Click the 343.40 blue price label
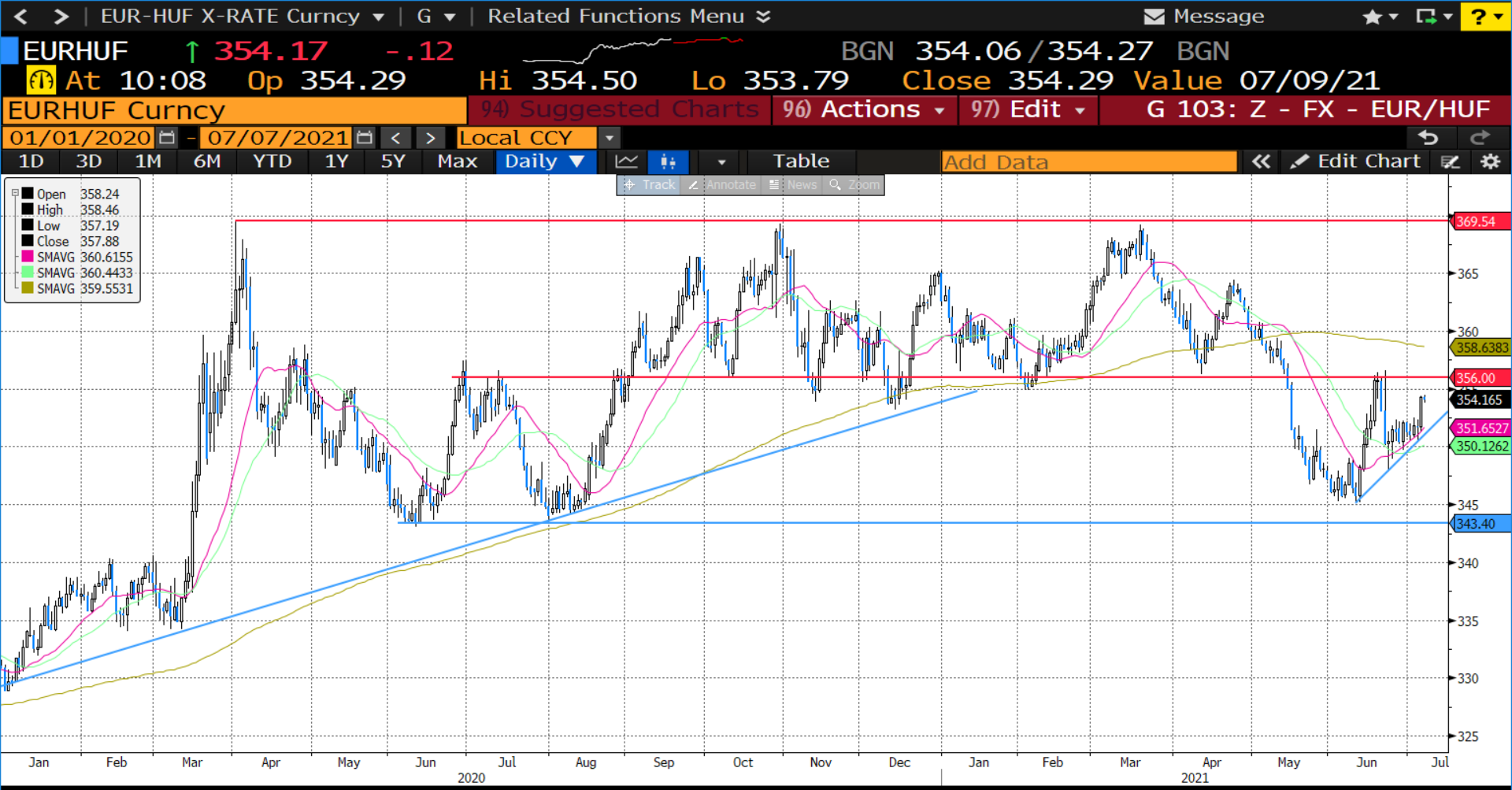 point(1480,524)
